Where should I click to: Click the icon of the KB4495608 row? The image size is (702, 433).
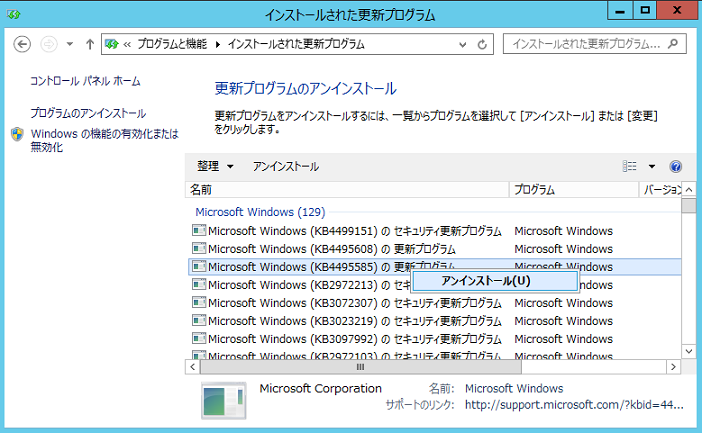pos(199,249)
